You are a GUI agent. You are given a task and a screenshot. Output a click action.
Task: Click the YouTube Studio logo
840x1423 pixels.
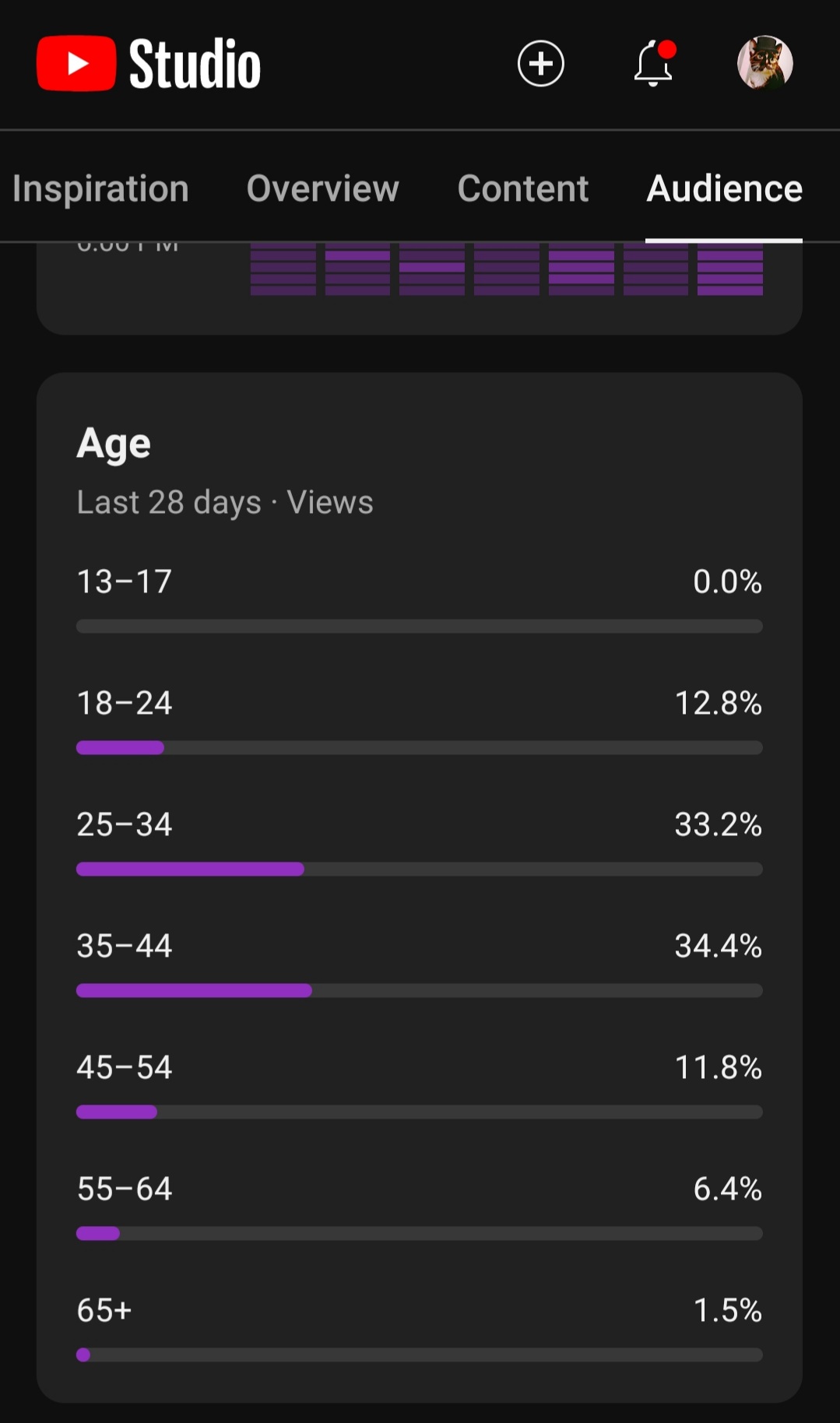pyautogui.click(x=148, y=63)
